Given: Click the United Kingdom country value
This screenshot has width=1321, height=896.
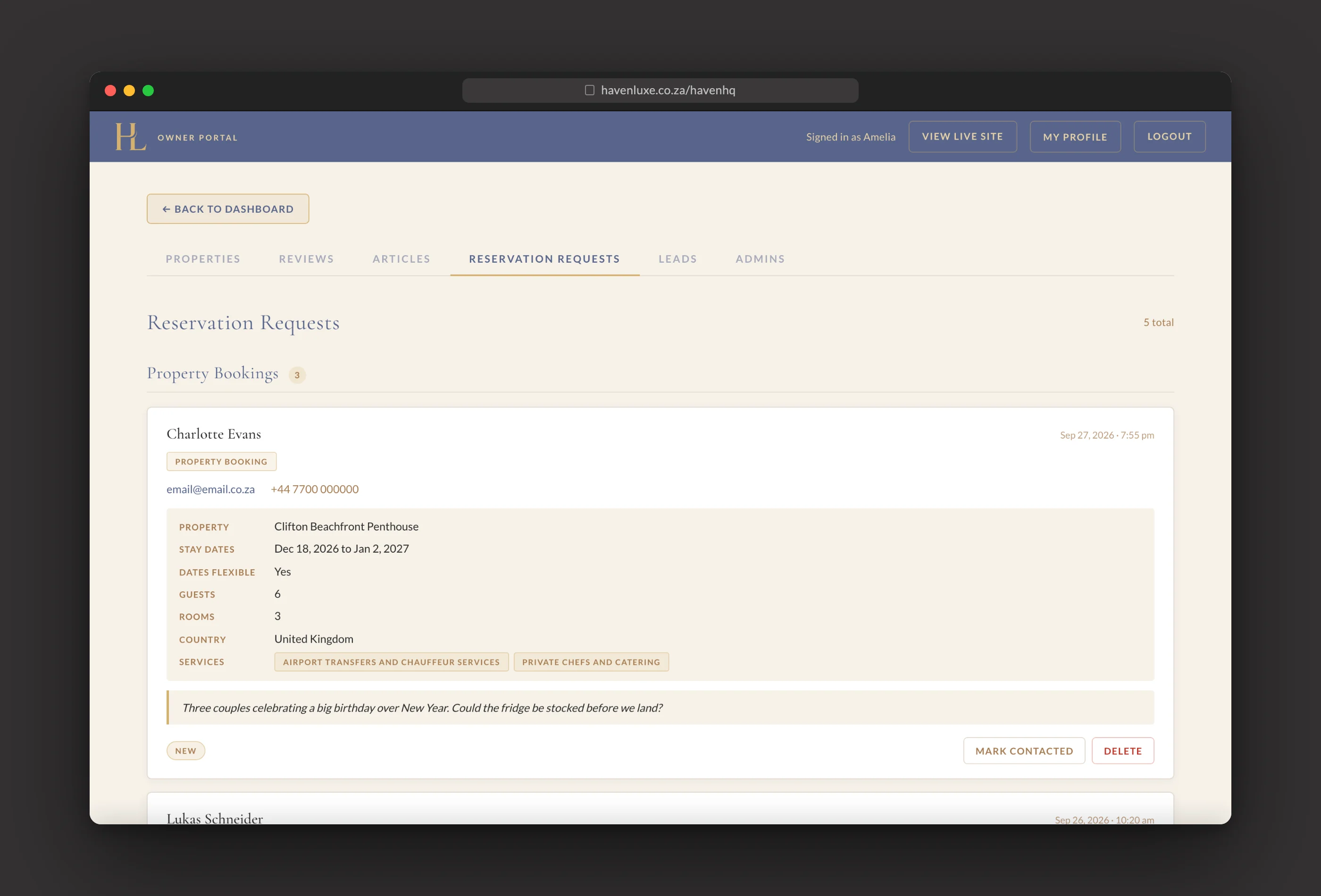Looking at the screenshot, I should 314,639.
